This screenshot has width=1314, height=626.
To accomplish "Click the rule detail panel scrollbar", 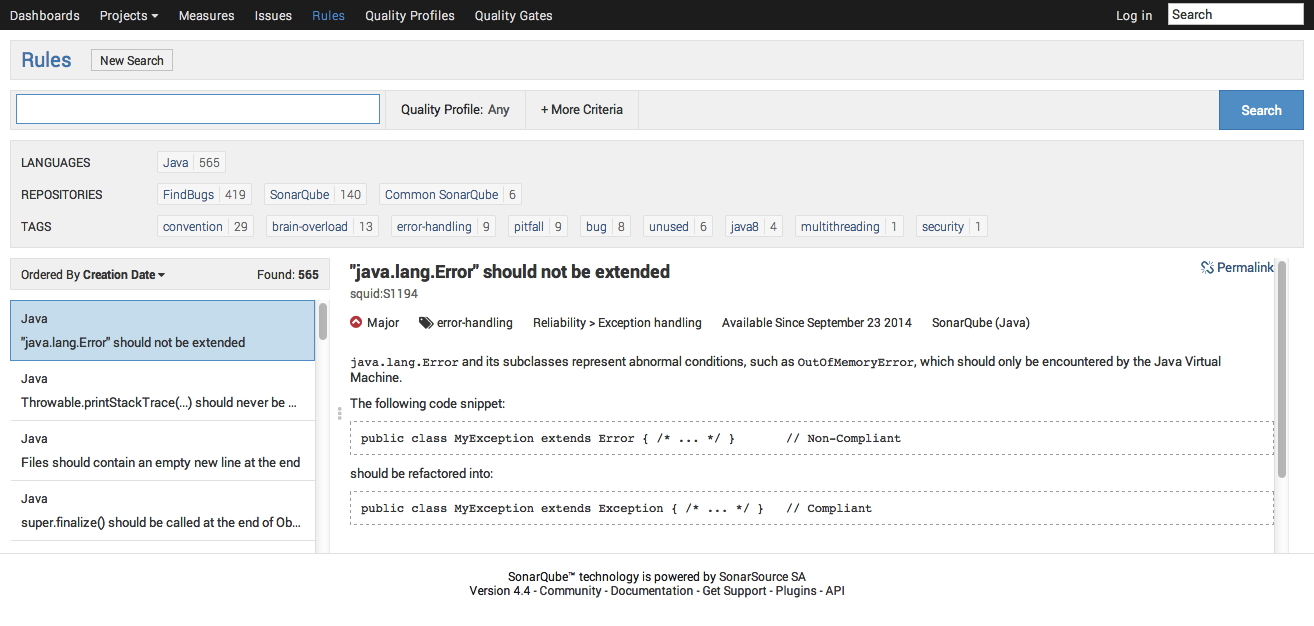I will (1282, 370).
